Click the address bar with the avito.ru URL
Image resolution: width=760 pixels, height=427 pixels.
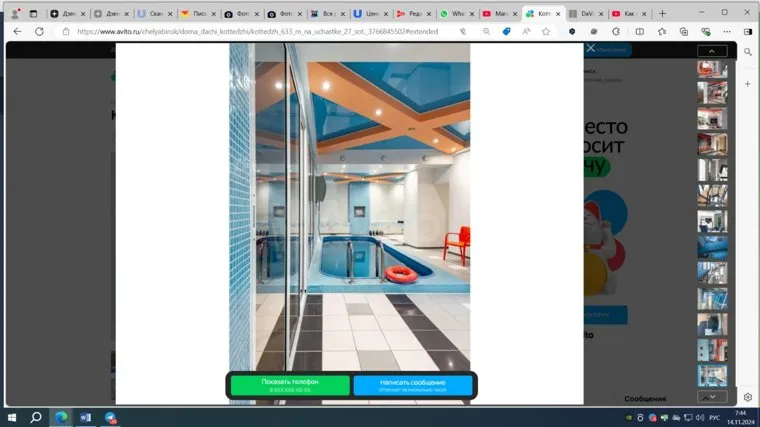pyautogui.click(x=260, y=31)
